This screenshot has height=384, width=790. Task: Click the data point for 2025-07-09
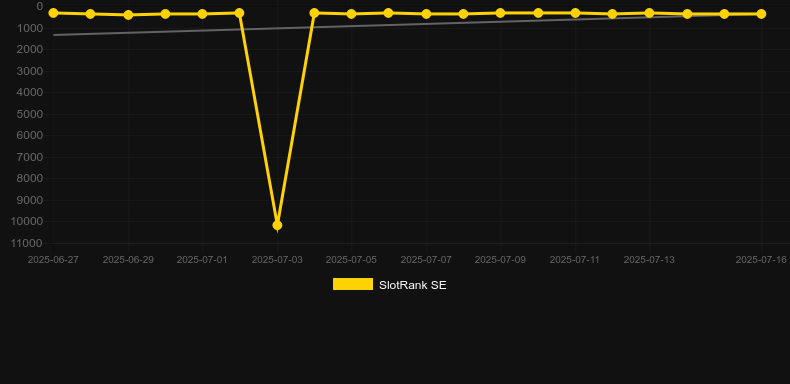pyautogui.click(x=500, y=13)
